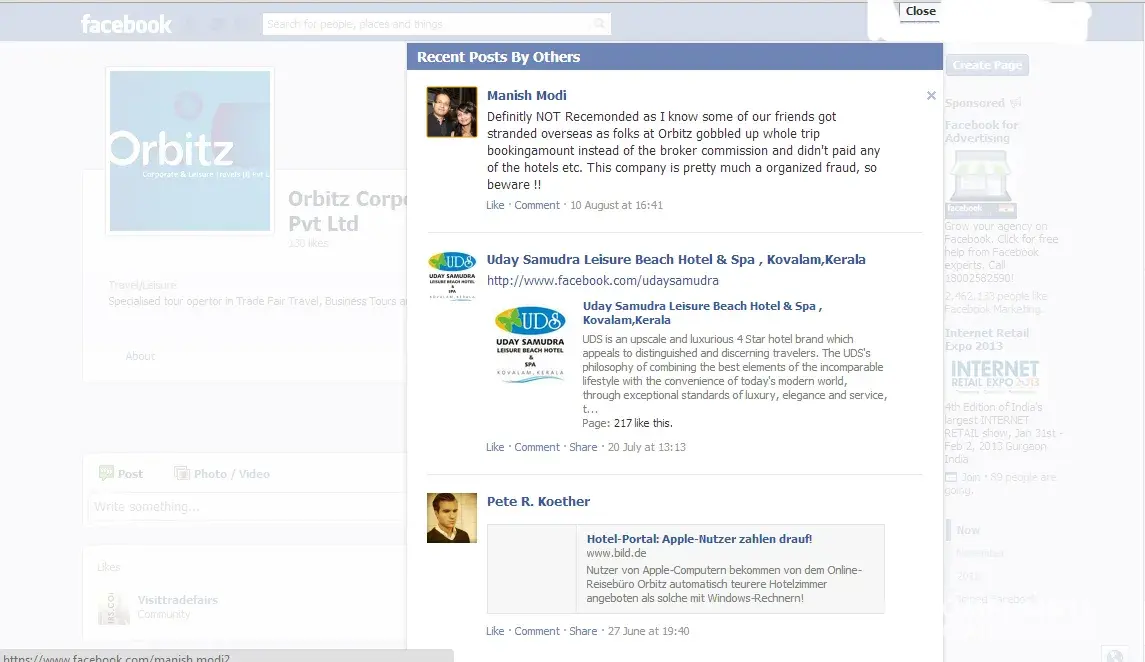Select the Post tab in composer
Image resolution: width=1145 pixels, height=662 pixels.
pyautogui.click(x=121, y=474)
